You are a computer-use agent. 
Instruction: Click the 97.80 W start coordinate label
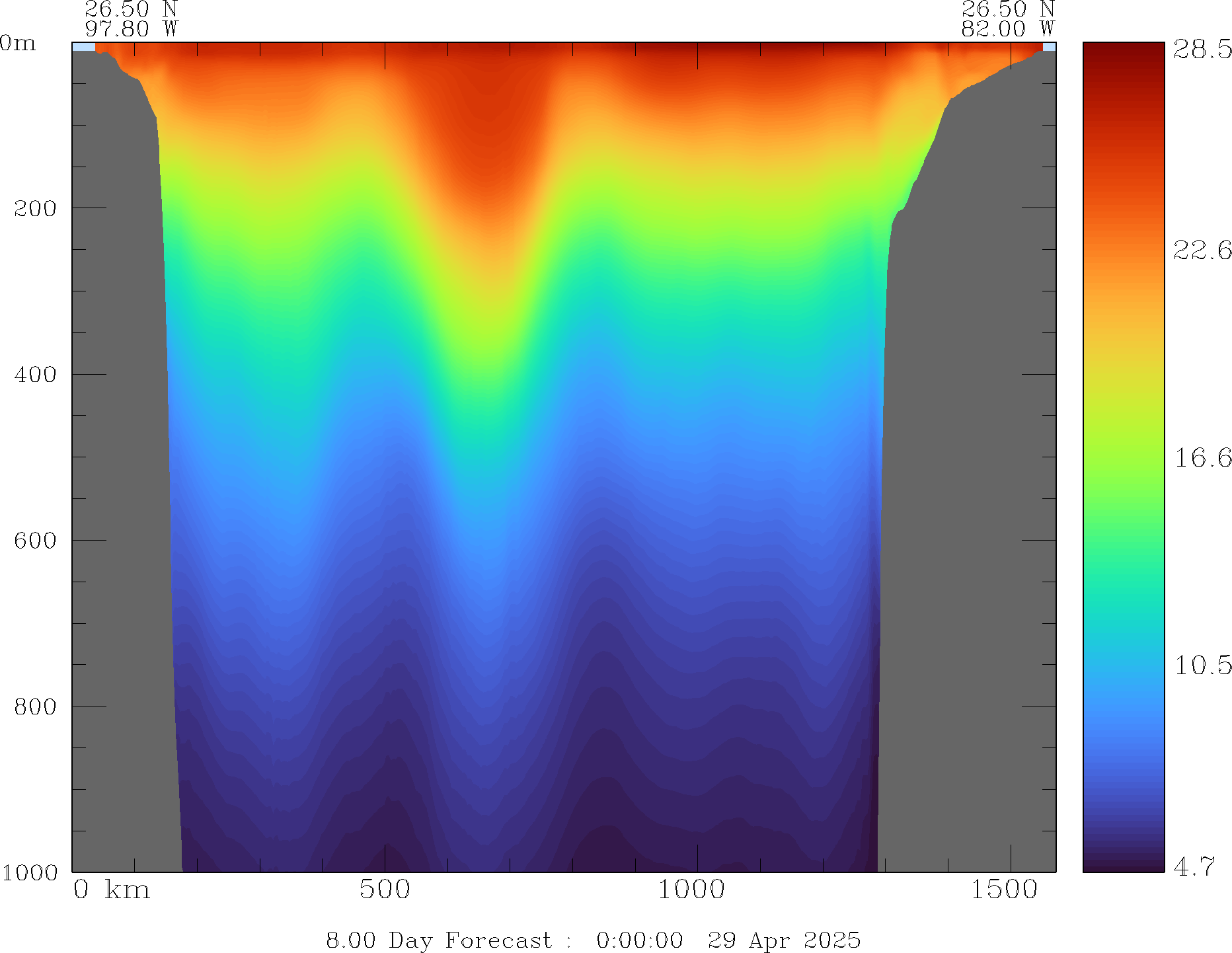coord(131,29)
